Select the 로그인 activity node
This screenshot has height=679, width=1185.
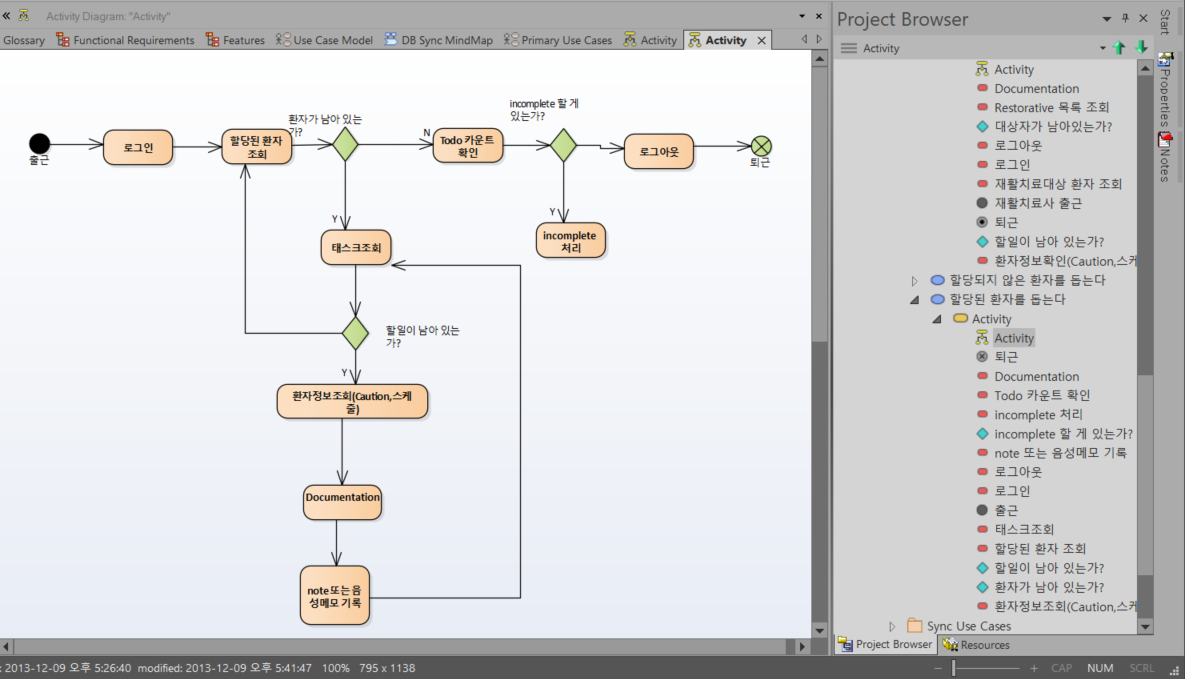[x=138, y=147]
